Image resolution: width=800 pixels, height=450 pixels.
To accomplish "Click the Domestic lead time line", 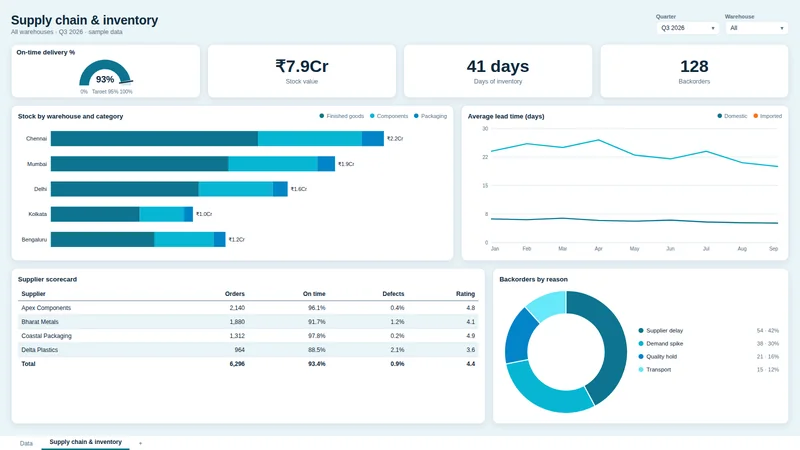I will pos(634,221).
